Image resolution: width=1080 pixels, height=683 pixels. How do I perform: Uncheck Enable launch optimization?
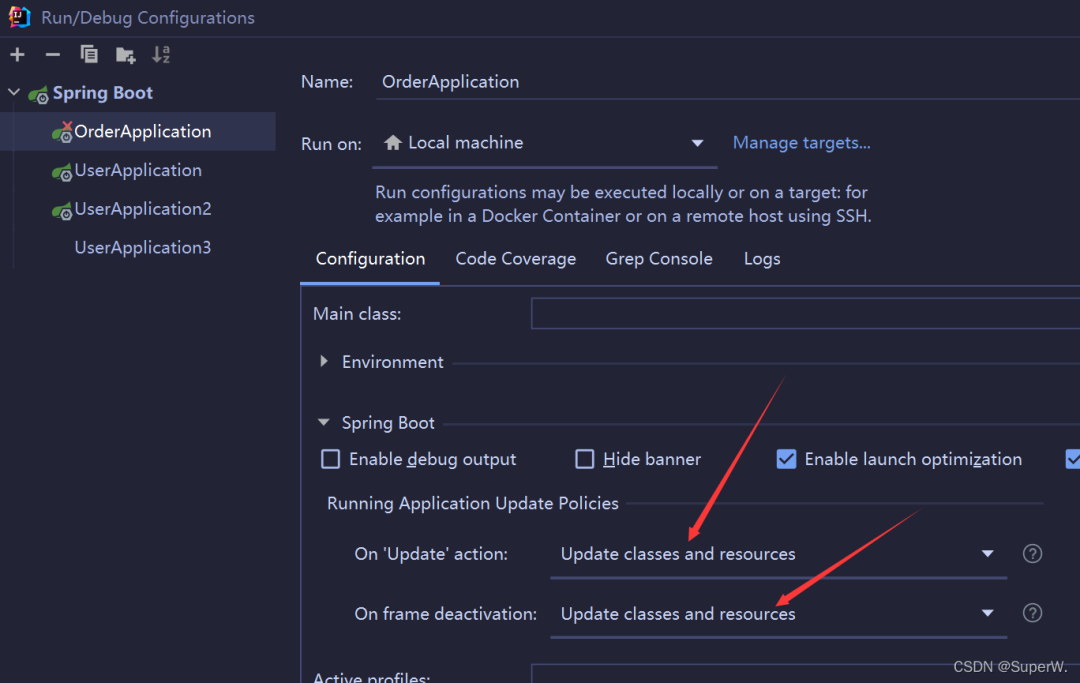(787, 459)
